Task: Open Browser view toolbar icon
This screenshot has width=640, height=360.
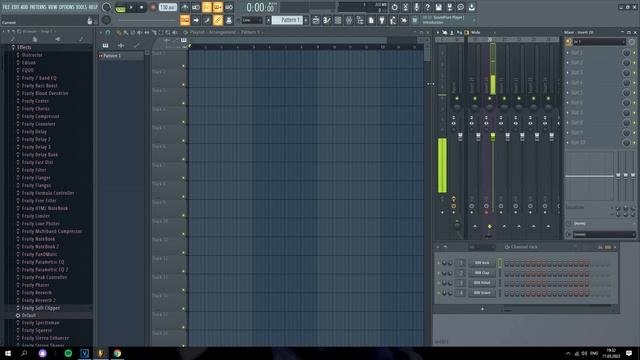Action: click(360, 20)
